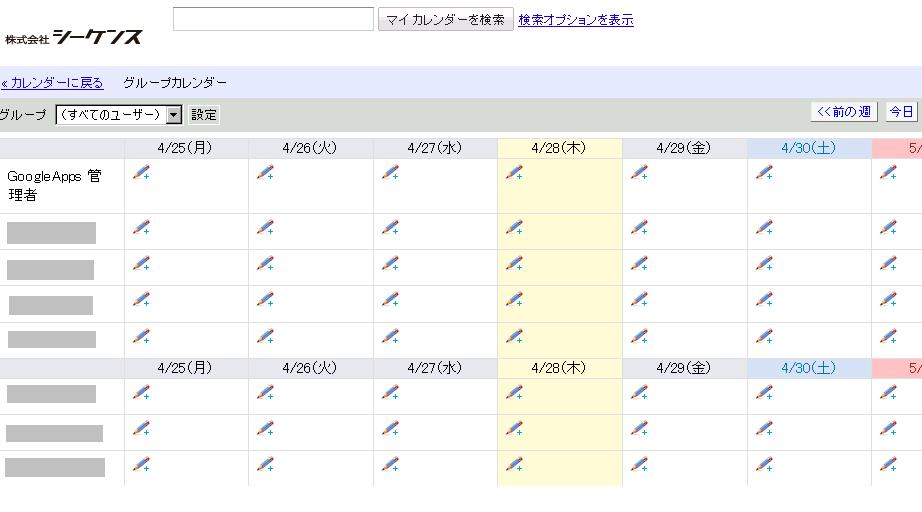Add event for GoogleApps 管理者 on 4/30

tap(764, 173)
